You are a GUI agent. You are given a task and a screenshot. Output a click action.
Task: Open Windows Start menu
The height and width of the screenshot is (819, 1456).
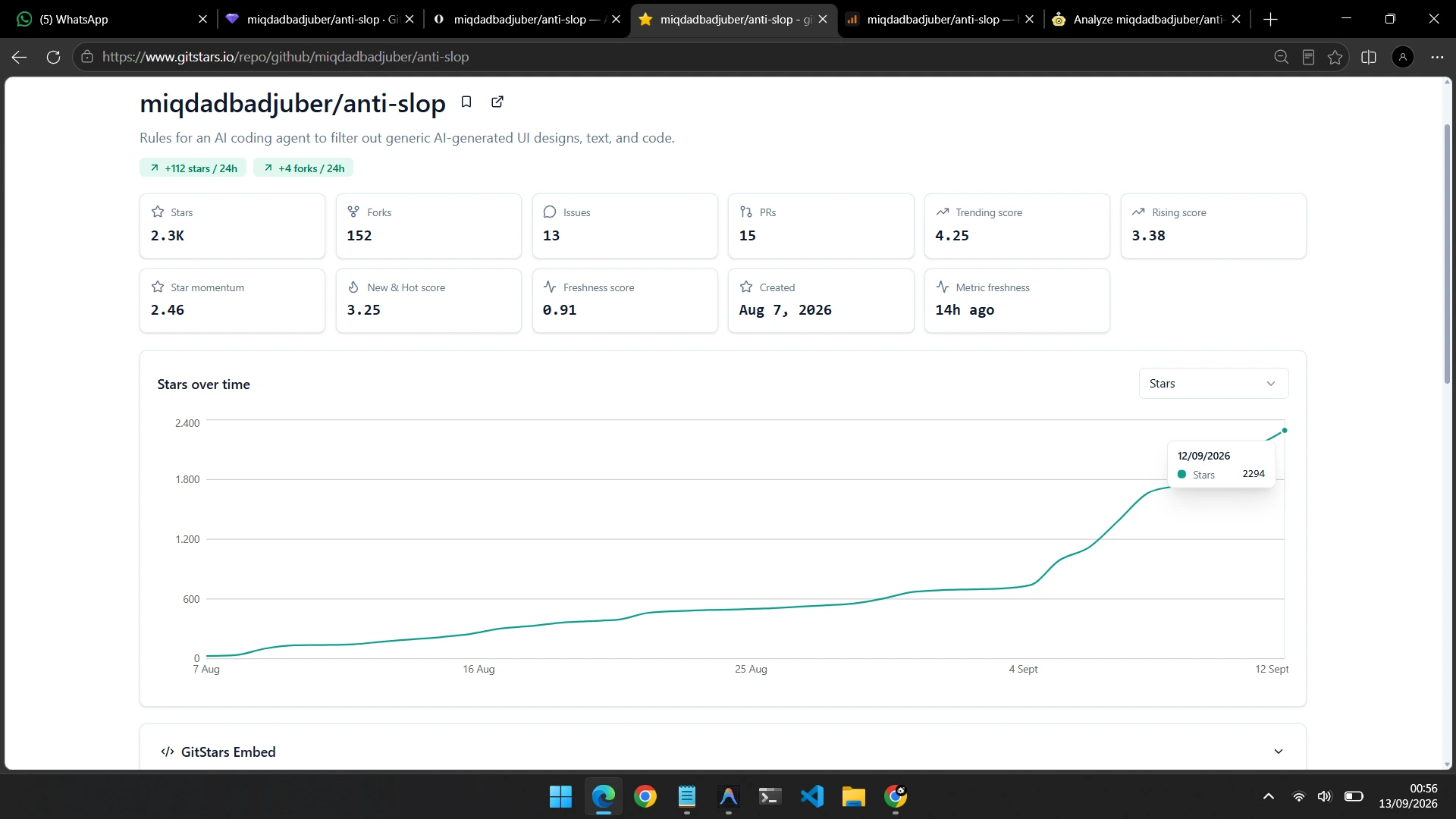(560, 796)
